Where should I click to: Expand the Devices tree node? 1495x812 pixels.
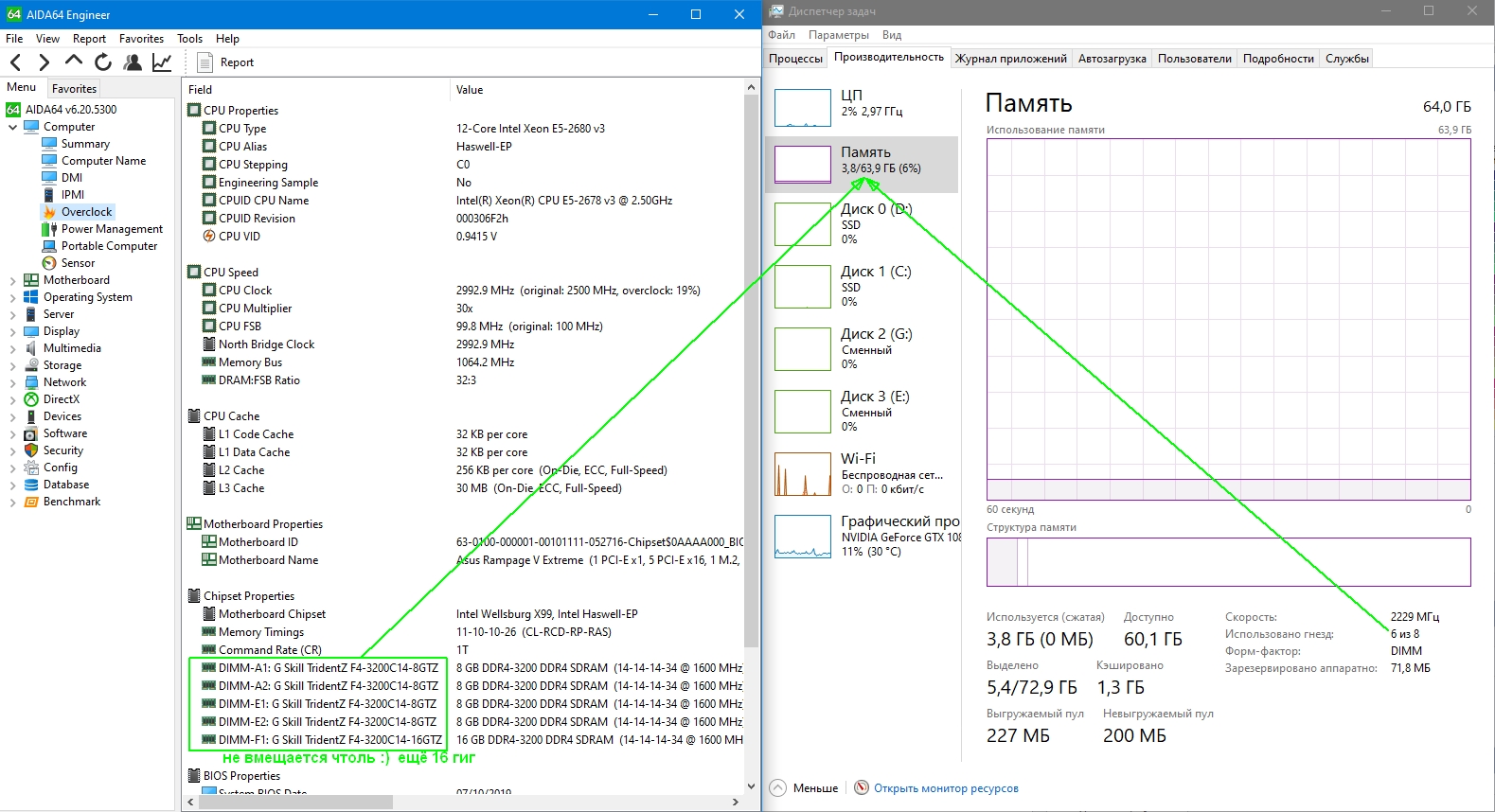[12, 416]
